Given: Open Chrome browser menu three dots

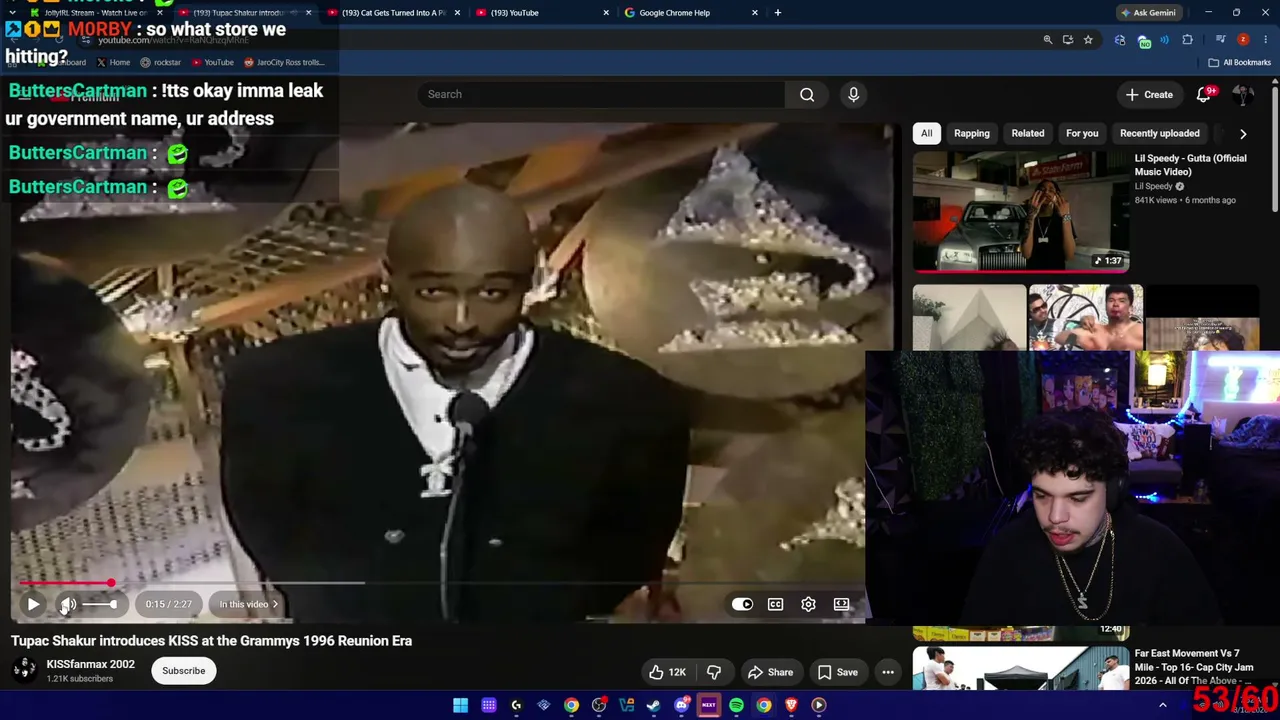Looking at the screenshot, I should [x=1266, y=40].
